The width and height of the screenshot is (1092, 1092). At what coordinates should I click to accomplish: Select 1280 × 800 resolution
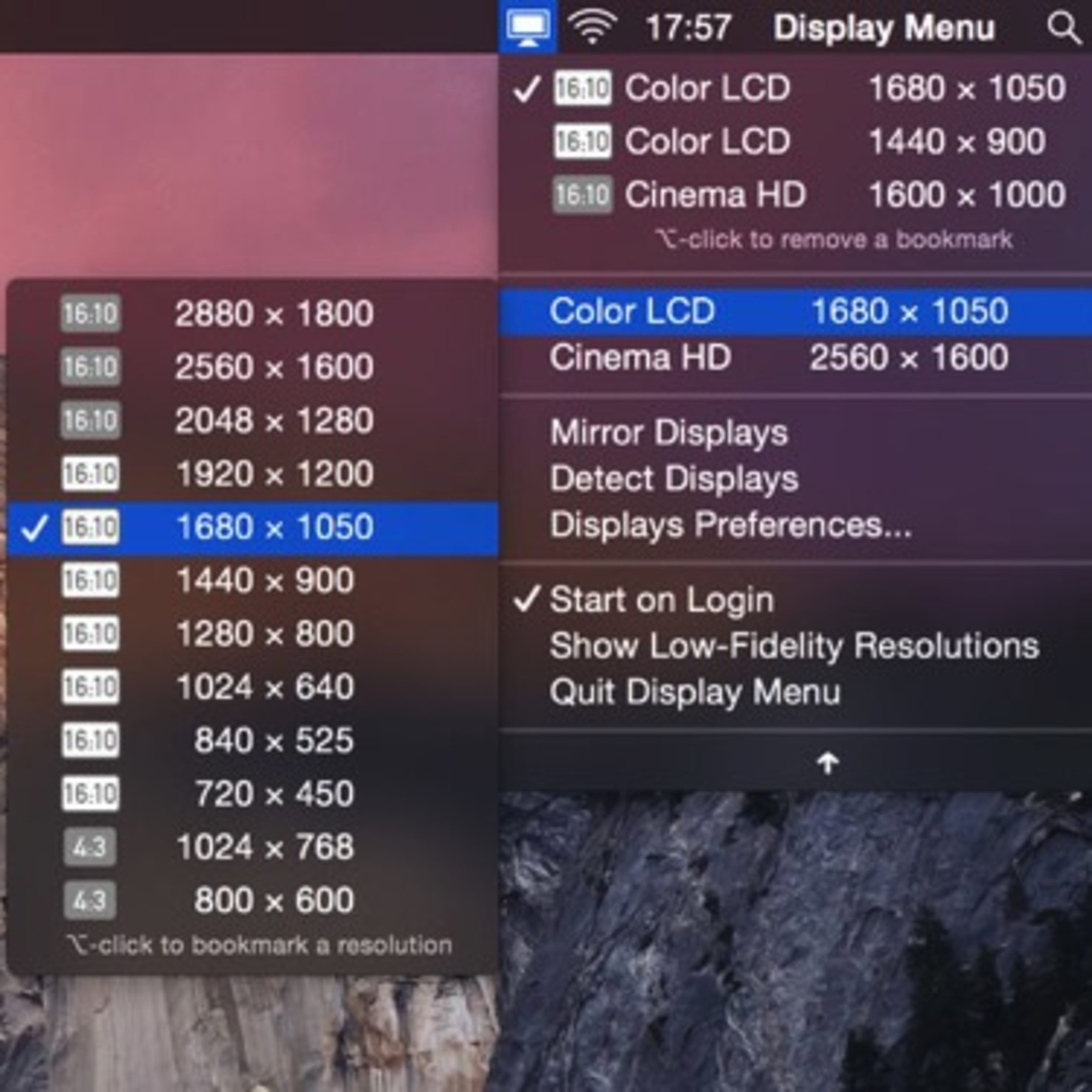[x=266, y=634]
